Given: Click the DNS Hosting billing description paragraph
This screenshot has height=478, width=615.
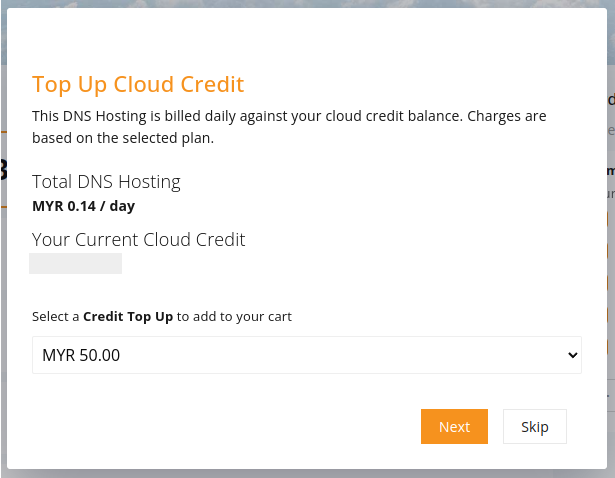Looking at the screenshot, I should click(289, 127).
